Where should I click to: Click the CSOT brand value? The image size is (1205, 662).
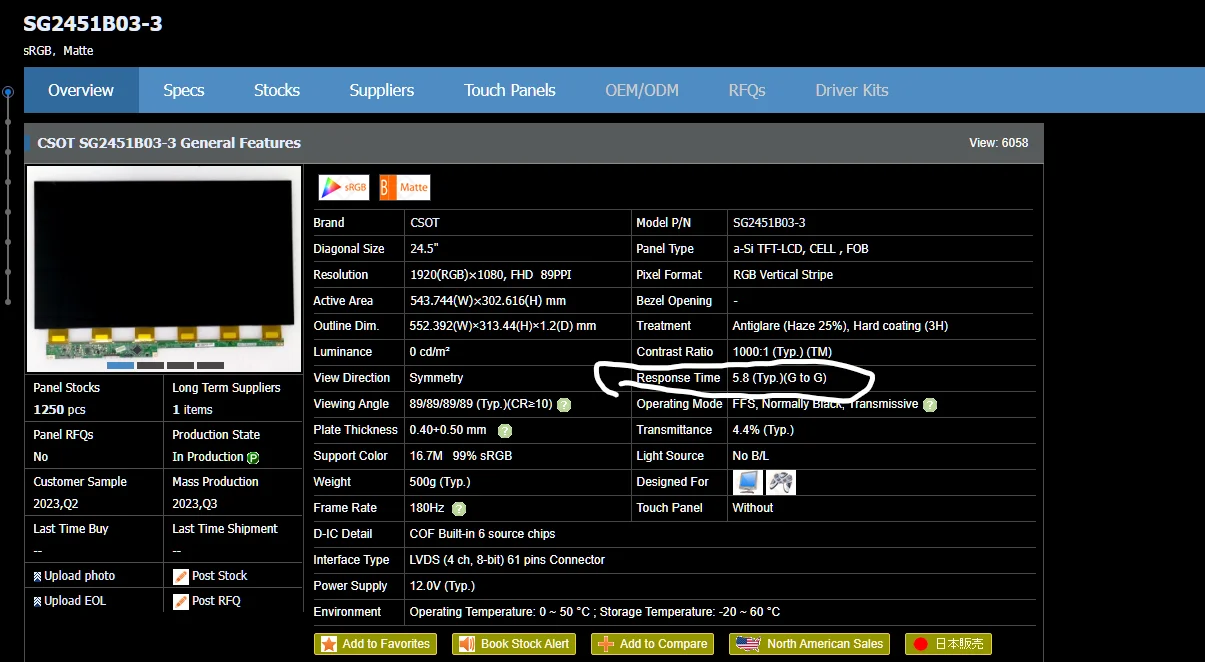click(x=425, y=223)
